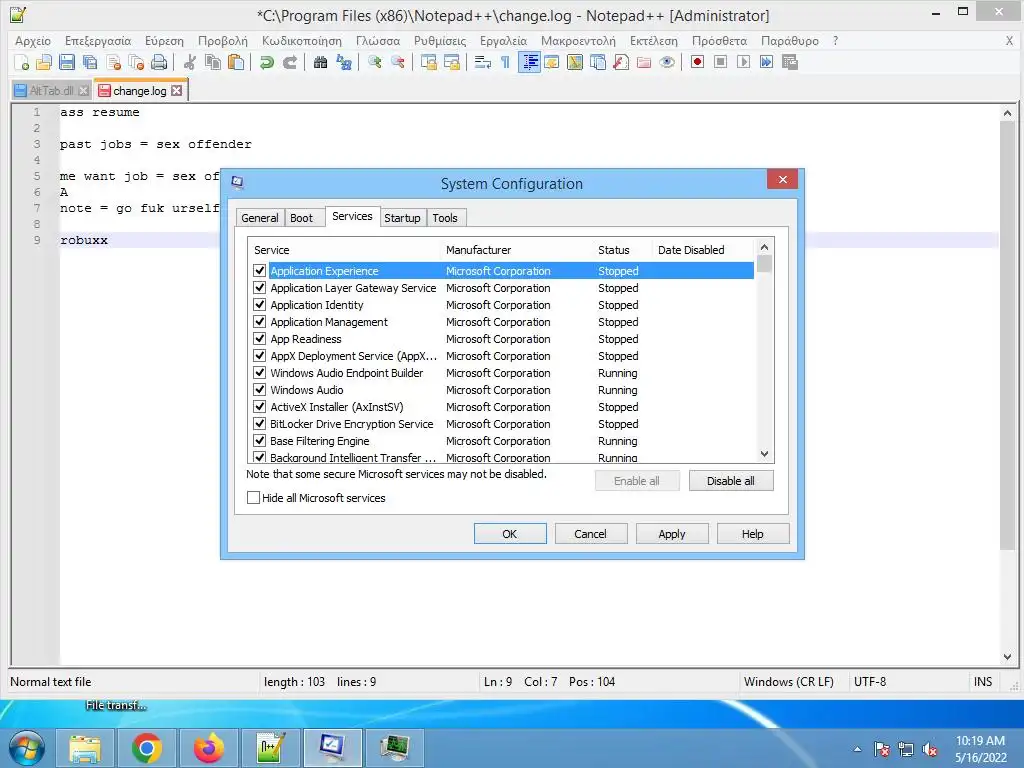The image size is (1024, 768).
Task: Close the change.log tab with its X
Action: point(177,91)
